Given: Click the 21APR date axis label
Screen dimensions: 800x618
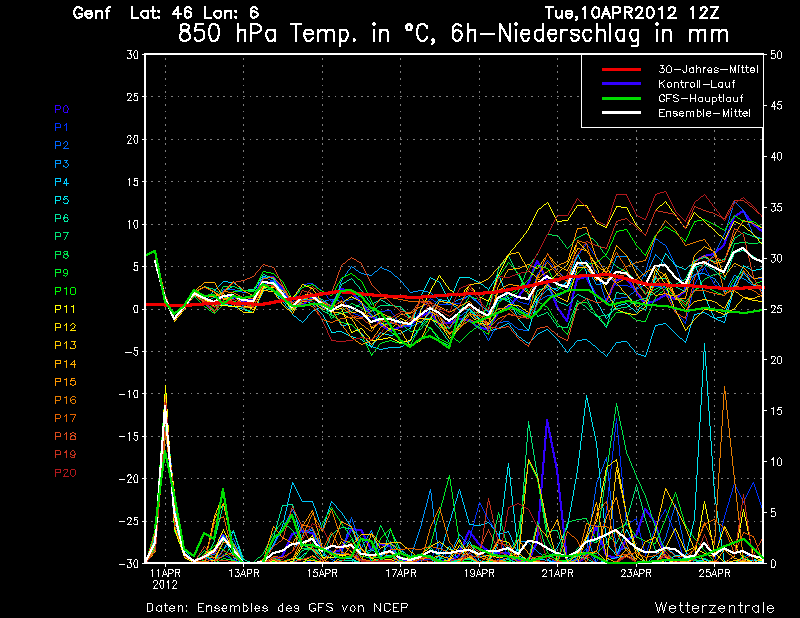Looking at the screenshot, I should pos(557,573).
